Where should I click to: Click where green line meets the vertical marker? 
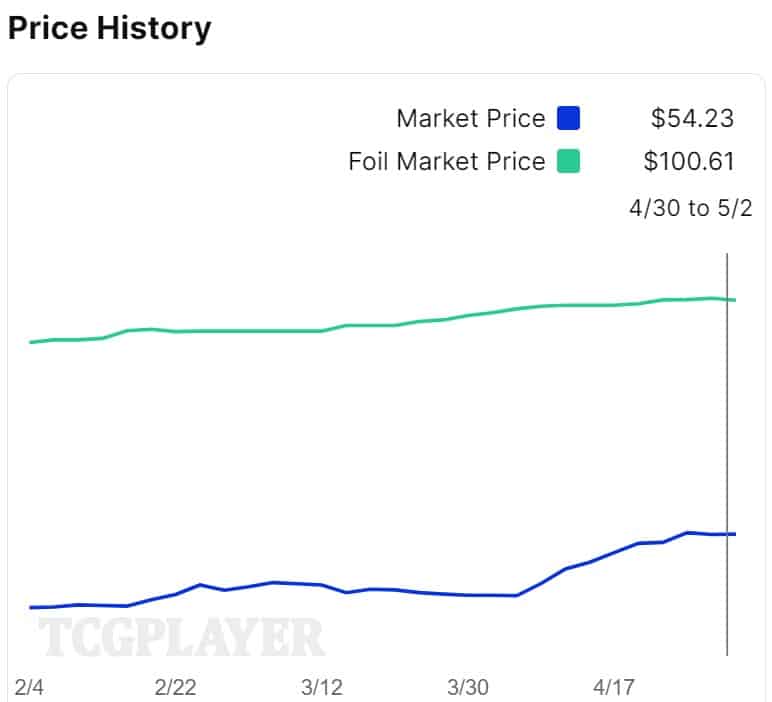point(727,299)
